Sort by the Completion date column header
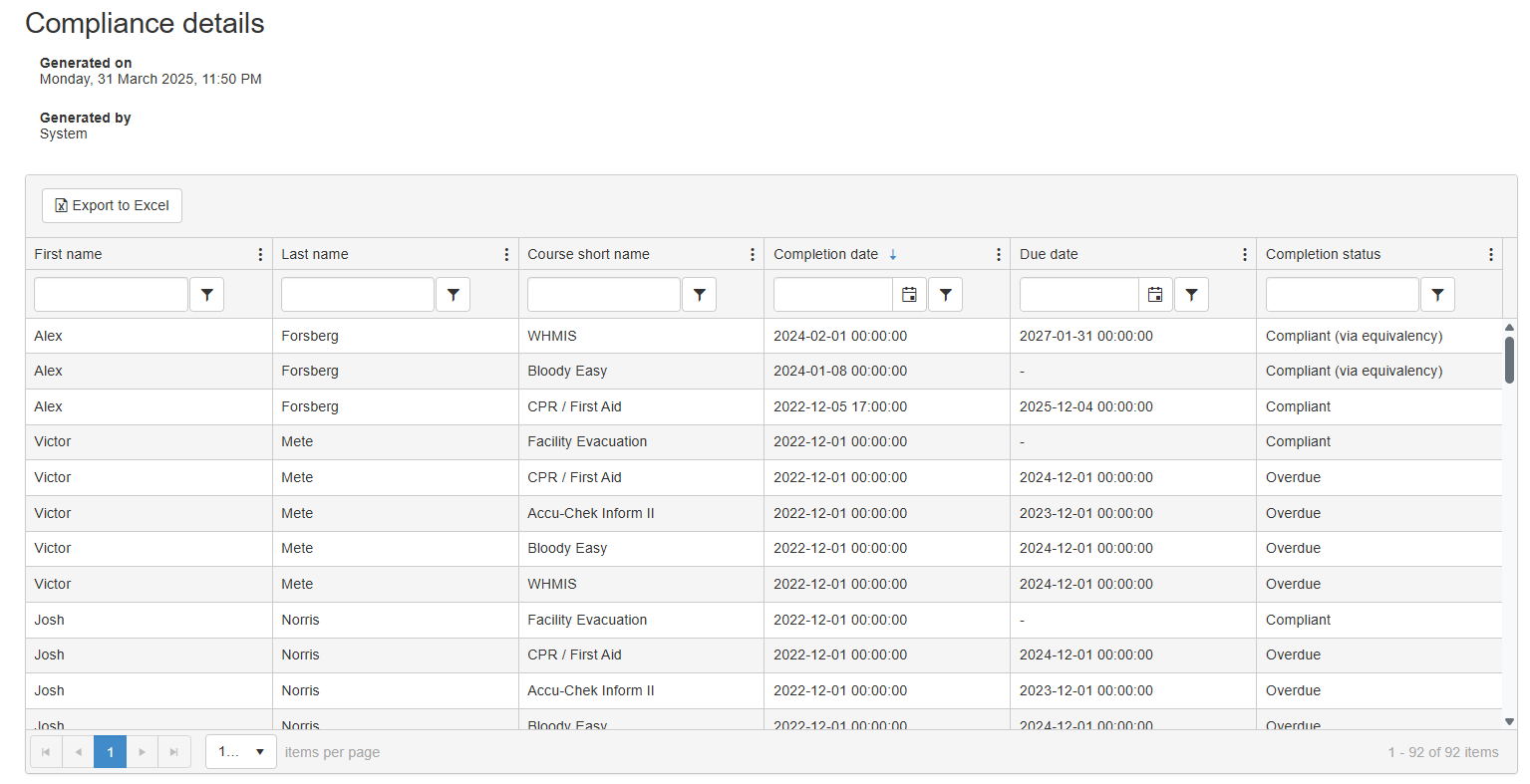 click(826, 255)
